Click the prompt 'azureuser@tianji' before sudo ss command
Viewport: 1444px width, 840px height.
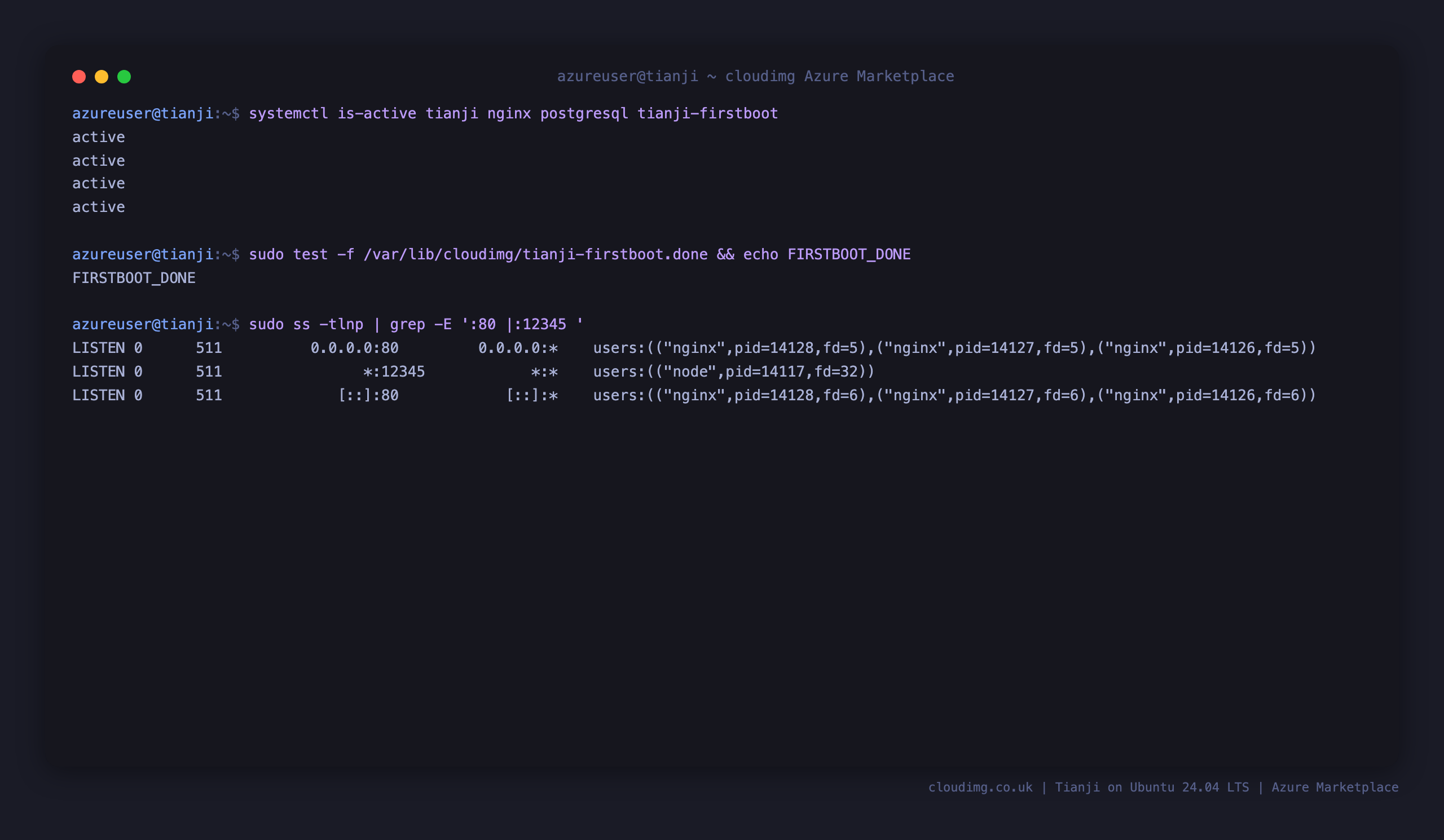click(143, 325)
